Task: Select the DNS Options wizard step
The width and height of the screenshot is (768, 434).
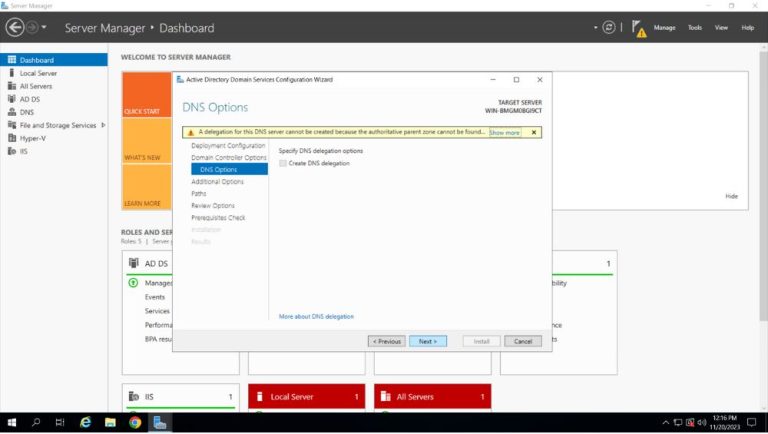Action: pyautogui.click(x=229, y=169)
